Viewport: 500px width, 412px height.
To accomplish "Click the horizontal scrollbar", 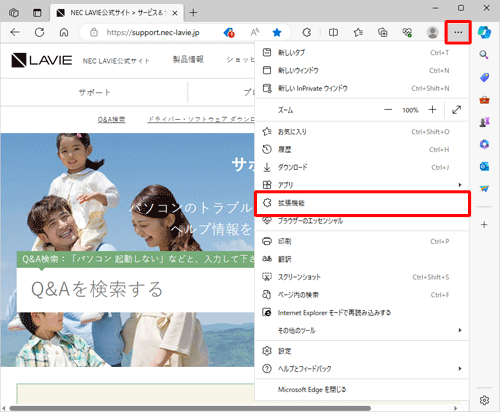I will [190, 408].
